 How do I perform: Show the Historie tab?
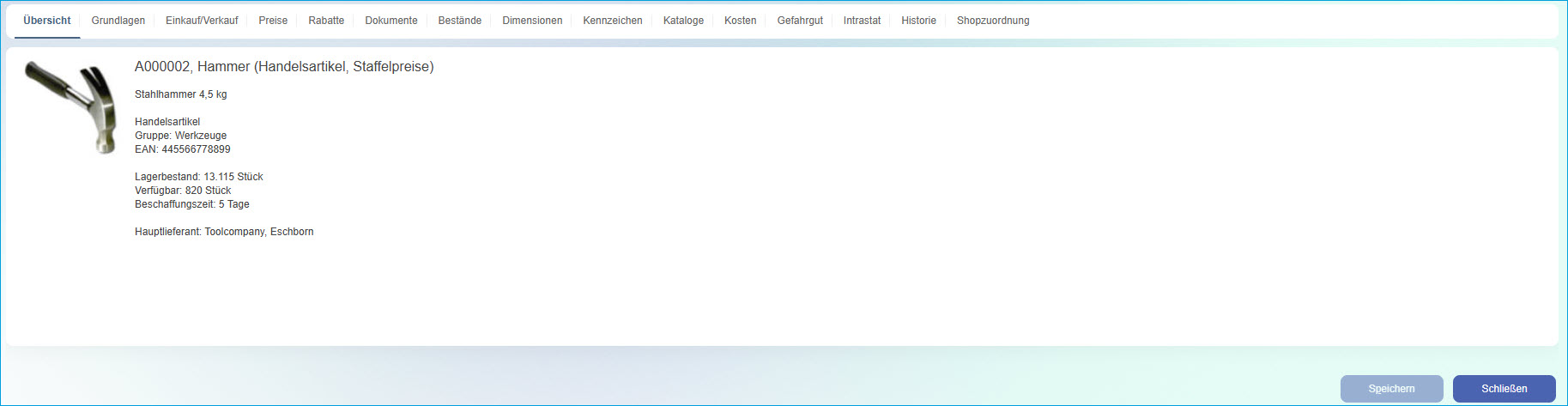[x=918, y=21]
